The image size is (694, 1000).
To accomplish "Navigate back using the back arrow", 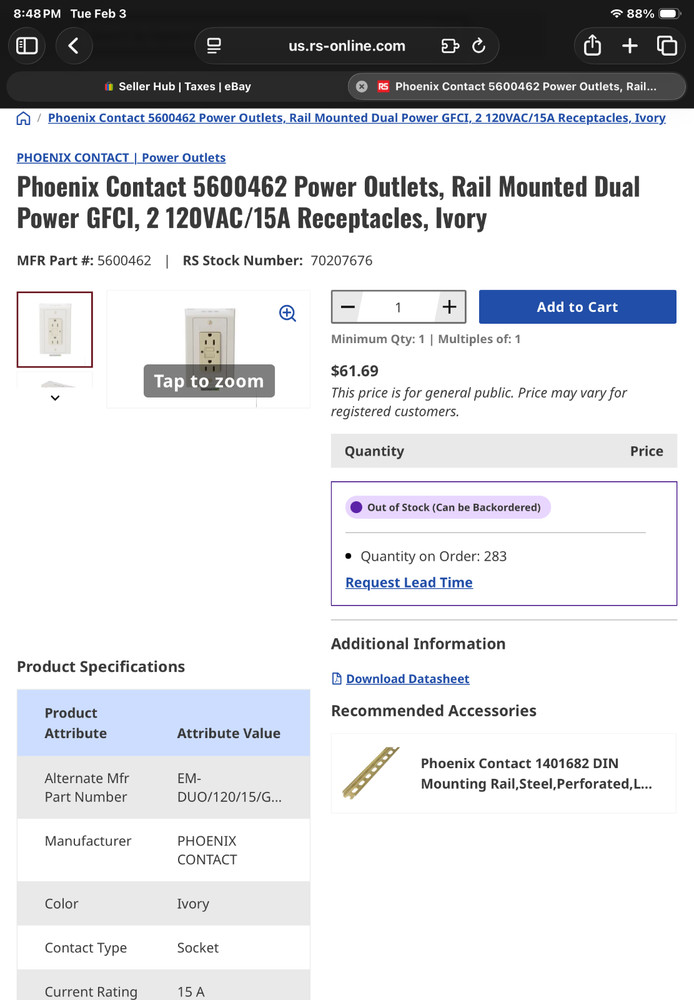I will (x=74, y=45).
